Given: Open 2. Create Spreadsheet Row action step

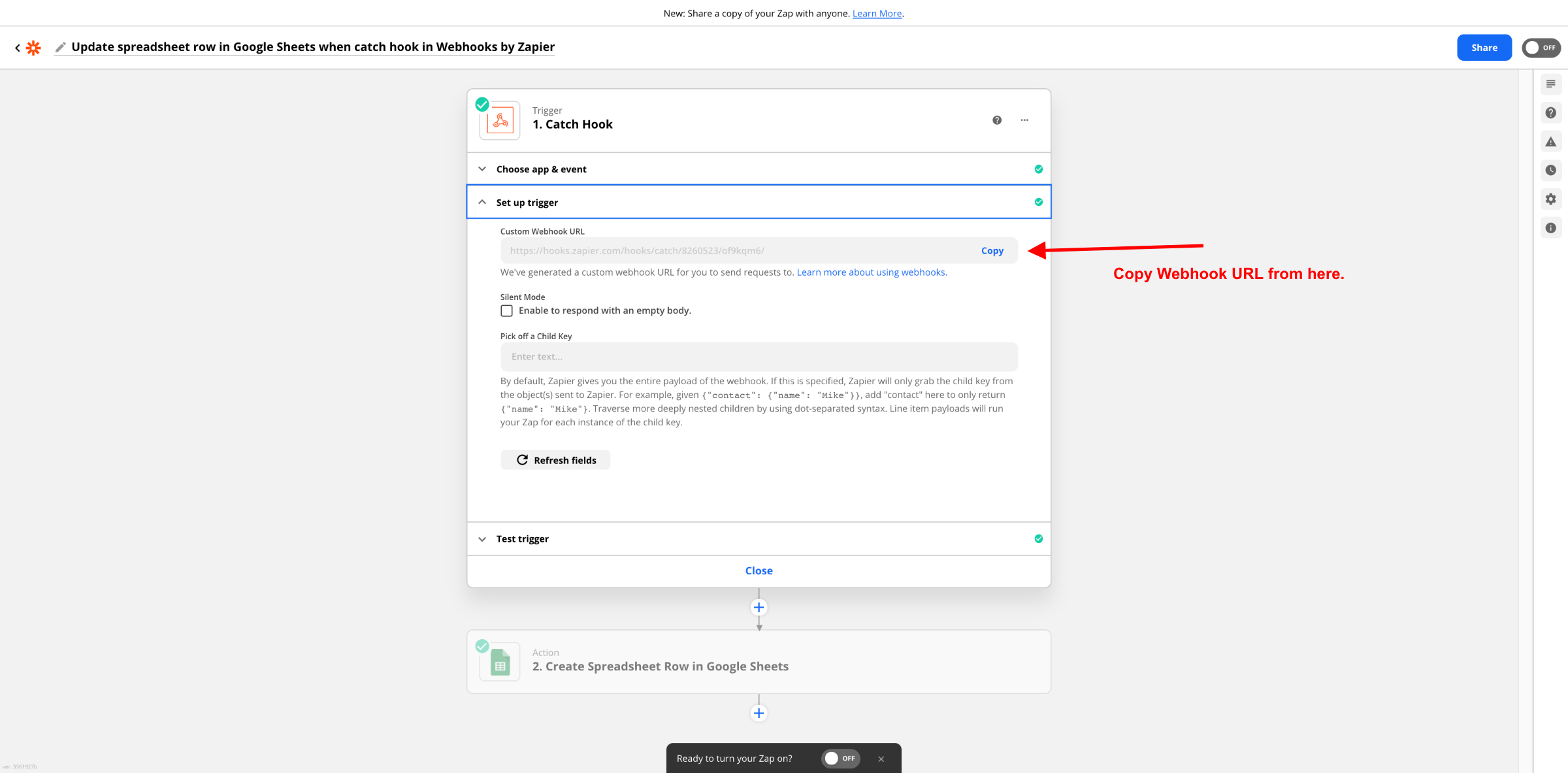Looking at the screenshot, I should (759, 662).
